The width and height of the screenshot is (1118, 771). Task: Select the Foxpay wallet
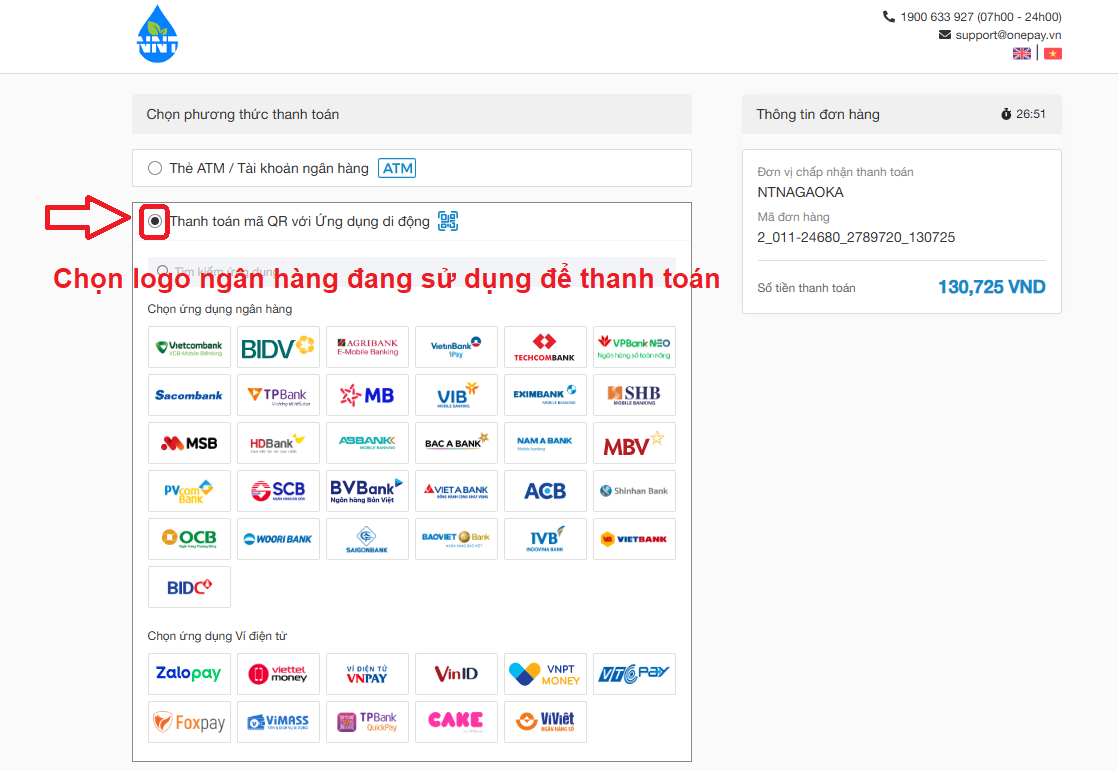(x=189, y=722)
